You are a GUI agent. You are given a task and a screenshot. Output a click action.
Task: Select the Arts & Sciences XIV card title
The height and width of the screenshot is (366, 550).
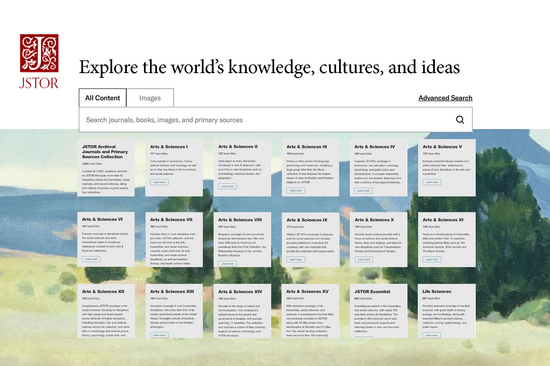[240, 291]
